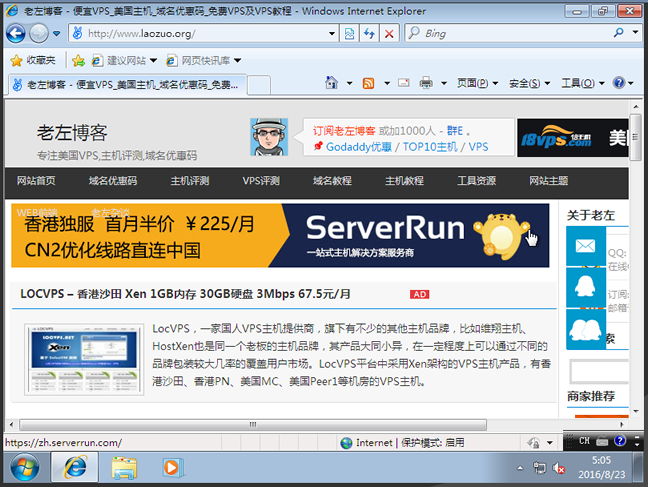The width and height of the screenshot is (648, 487).
Task: Open 建议网站 favorites bar item
Action: pyautogui.click(x=124, y=60)
